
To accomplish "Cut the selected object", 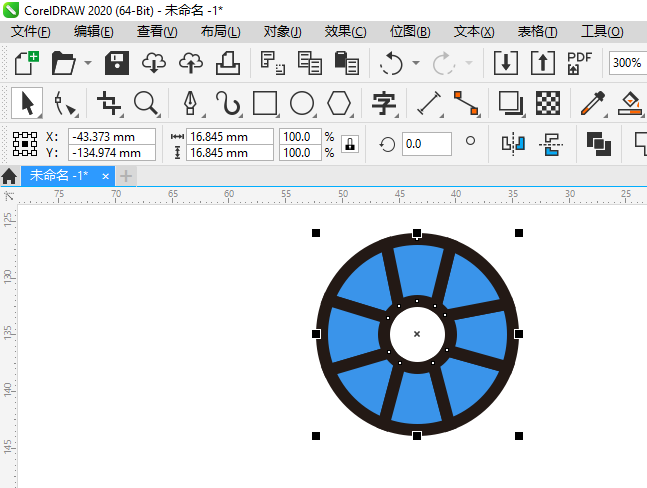I will [273, 63].
